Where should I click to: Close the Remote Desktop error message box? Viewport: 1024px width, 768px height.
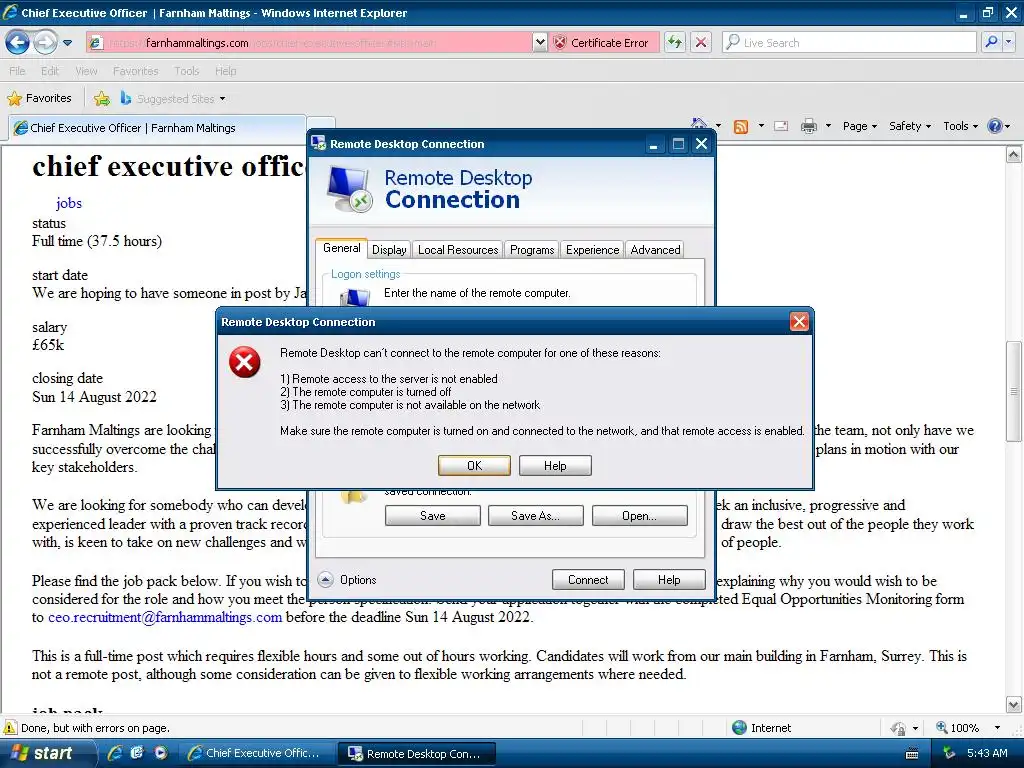[x=799, y=321]
